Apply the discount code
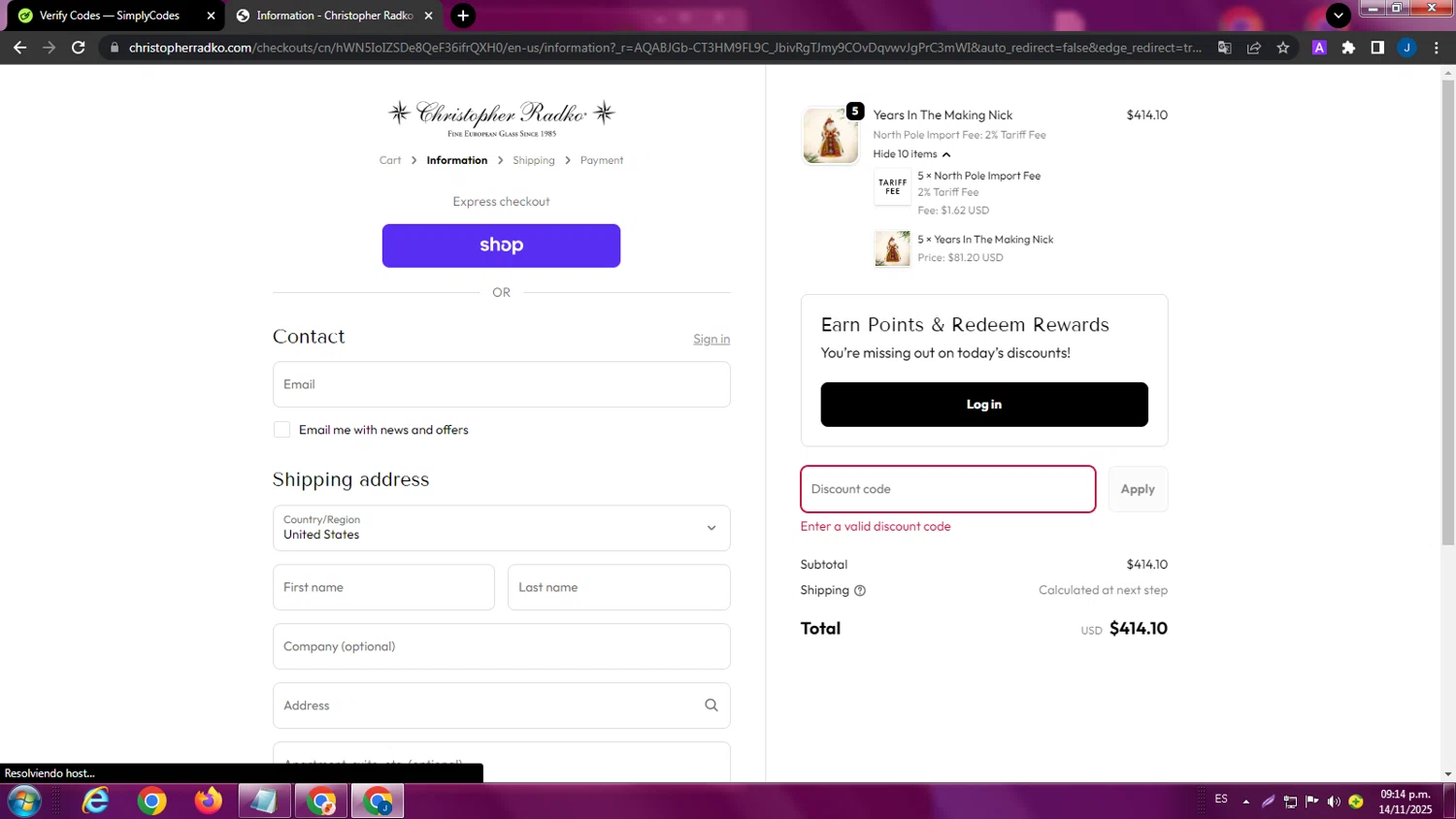This screenshot has height=819, width=1456. pyautogui.click(x=1138, y=489)
